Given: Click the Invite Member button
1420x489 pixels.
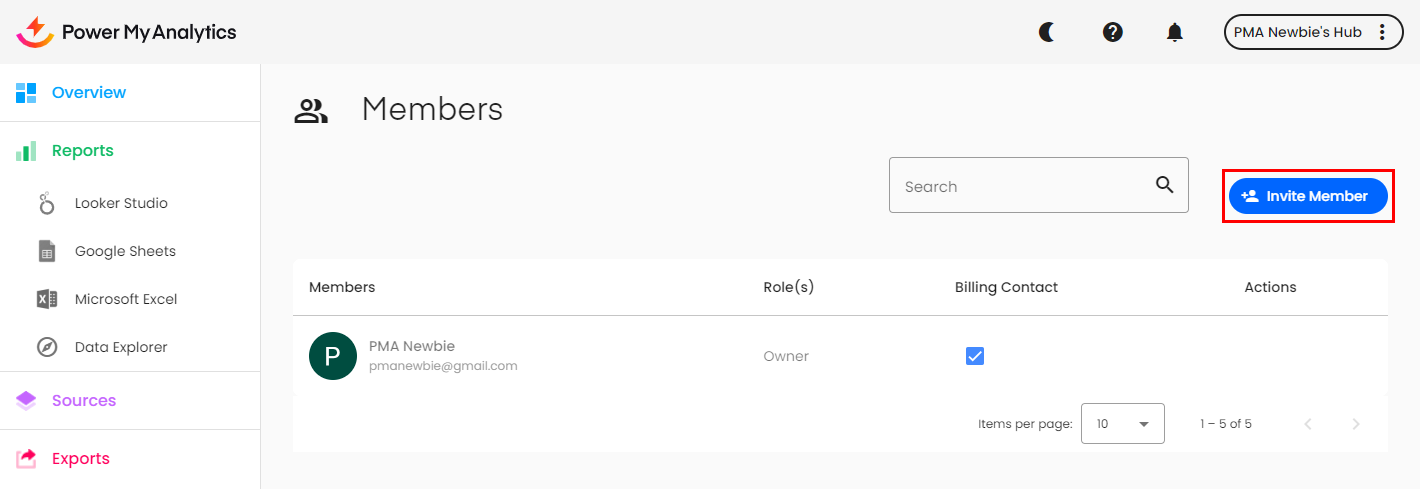Looking at the screenshot, I should point(1308,196).
